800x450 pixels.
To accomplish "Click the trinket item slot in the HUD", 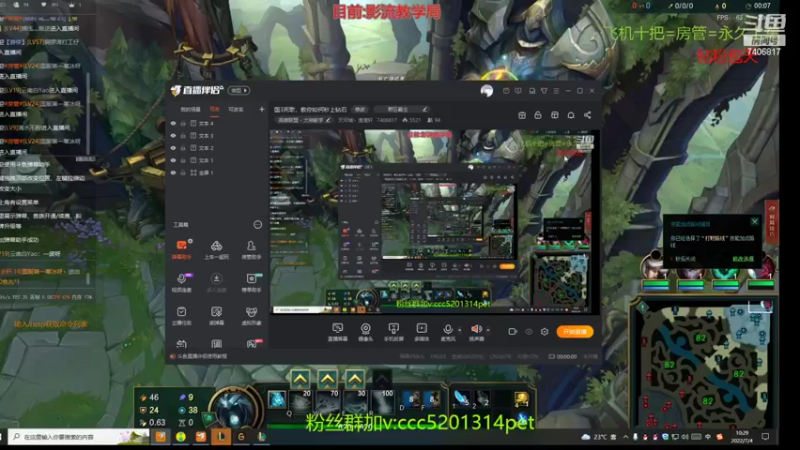I will pyautogui.click(x=521, y=399).
